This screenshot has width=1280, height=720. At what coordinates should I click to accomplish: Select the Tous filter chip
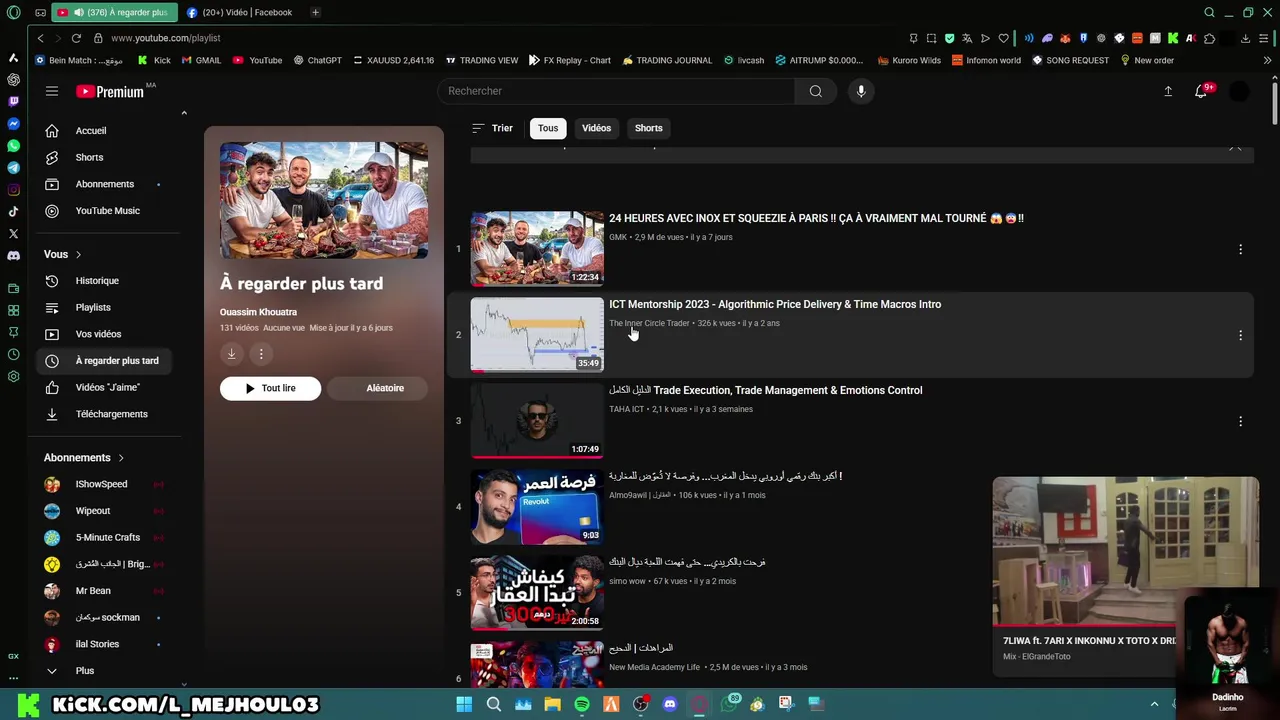tap(548, 128)
